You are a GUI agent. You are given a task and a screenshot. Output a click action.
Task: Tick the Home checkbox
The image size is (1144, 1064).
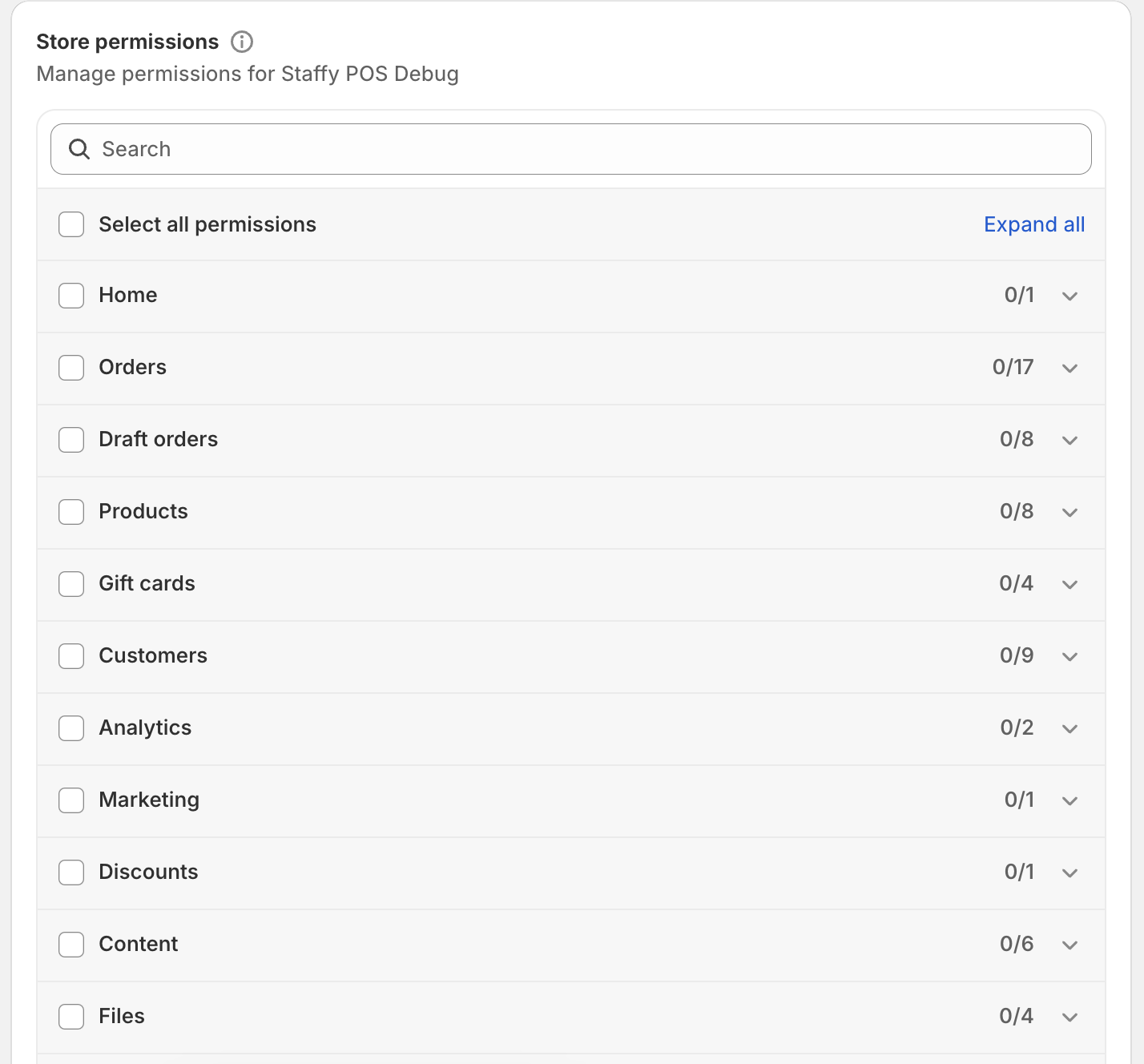(x=71, y=295)
